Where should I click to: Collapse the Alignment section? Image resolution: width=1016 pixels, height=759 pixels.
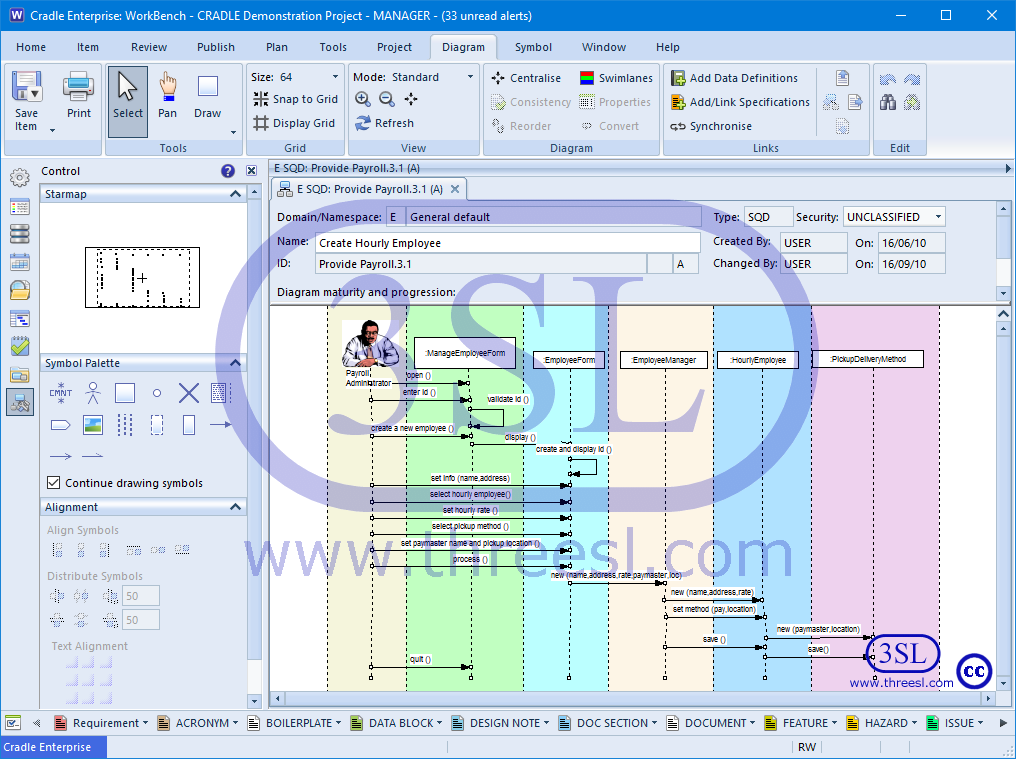(x=235, y=507)
